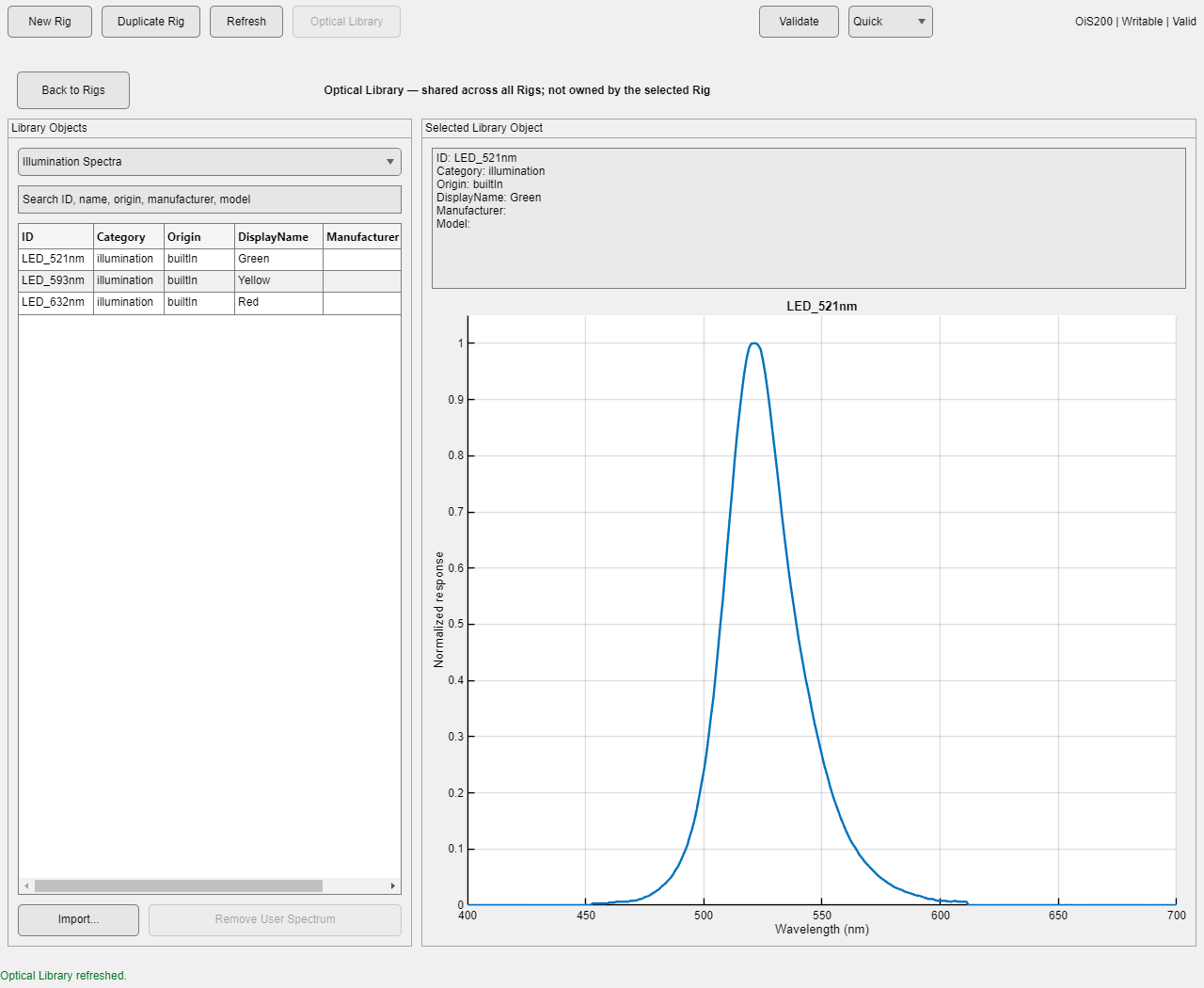Run Validate
This screenshot has height=988, width=1204.
pyautogui.click(x=799, y=22)
